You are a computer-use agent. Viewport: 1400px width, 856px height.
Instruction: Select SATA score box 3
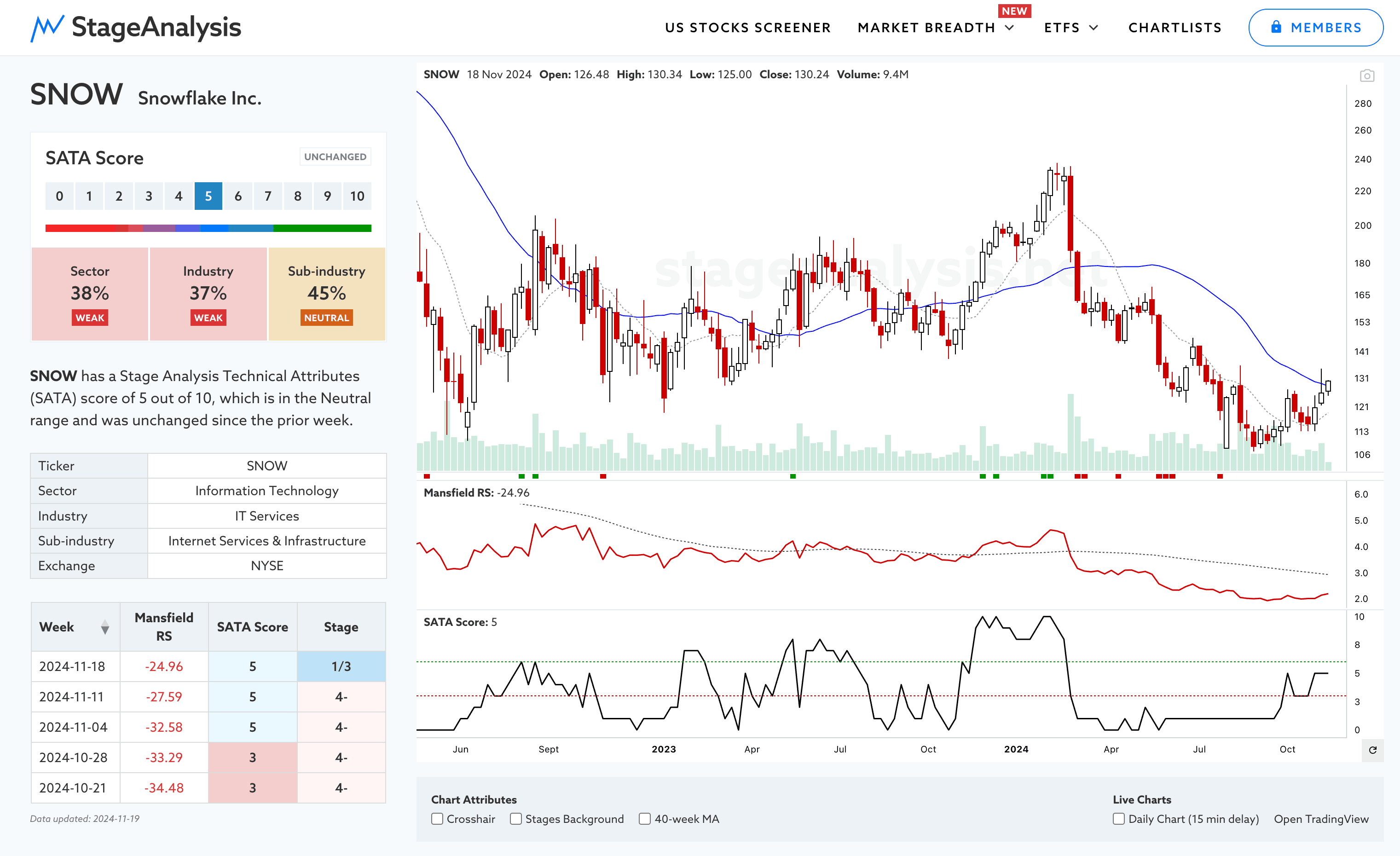pyautogui.click(x=148, y=196)
